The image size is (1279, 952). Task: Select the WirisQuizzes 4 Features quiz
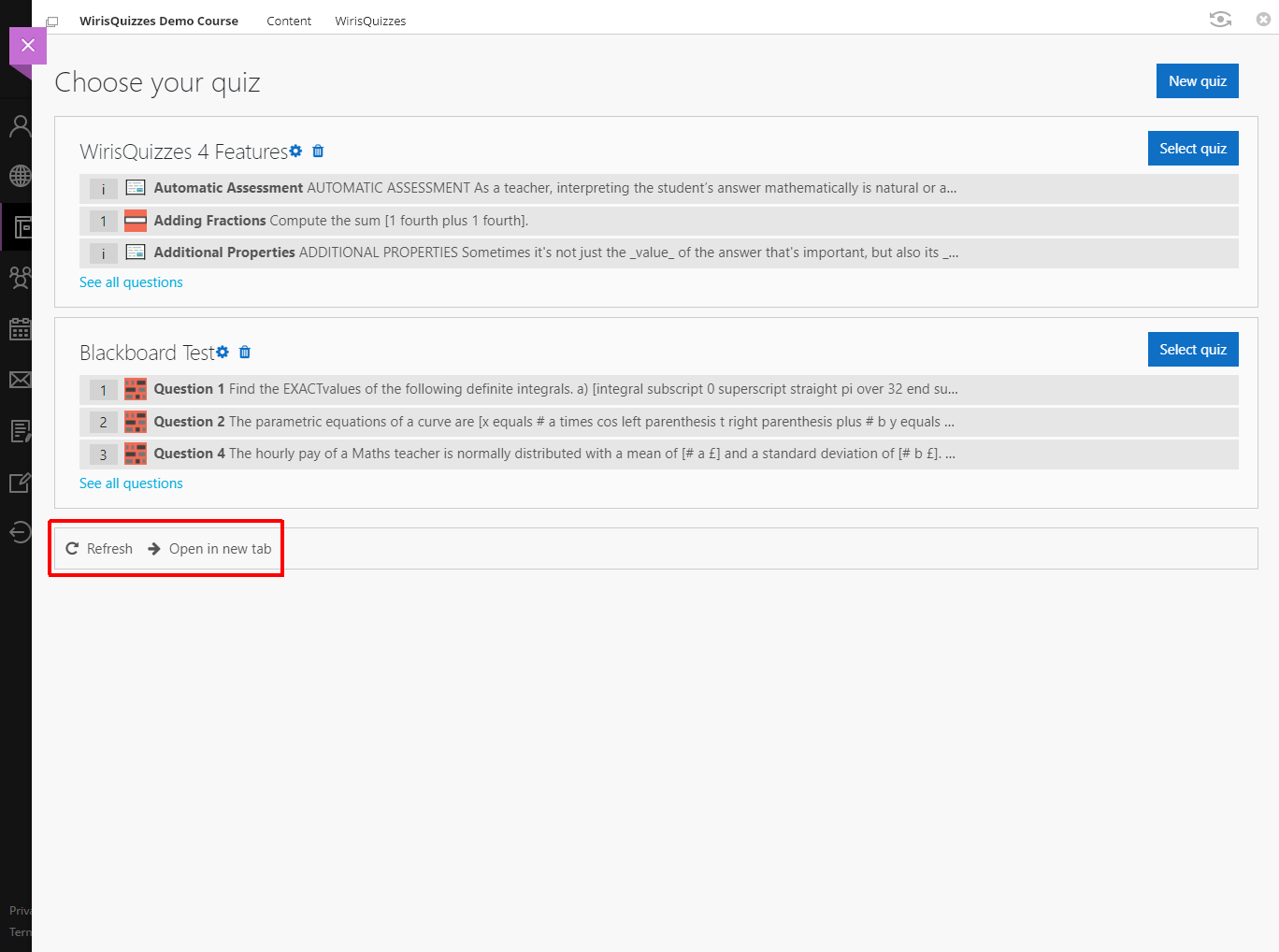point(1193,148)
